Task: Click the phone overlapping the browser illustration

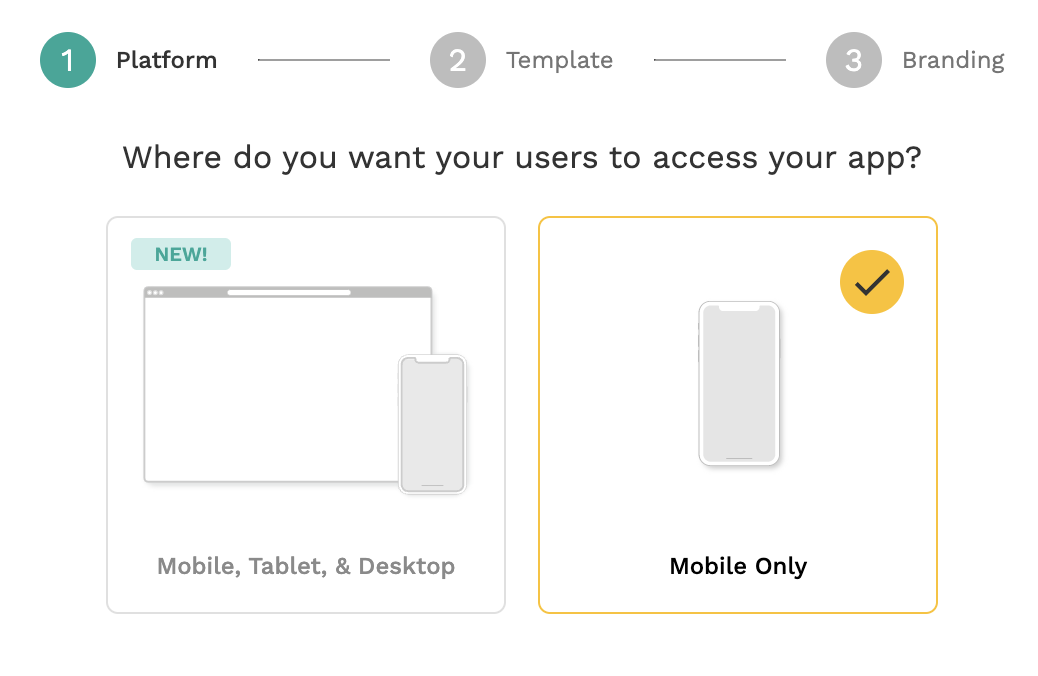Action: pyautogui.click(x=433, y=424)
